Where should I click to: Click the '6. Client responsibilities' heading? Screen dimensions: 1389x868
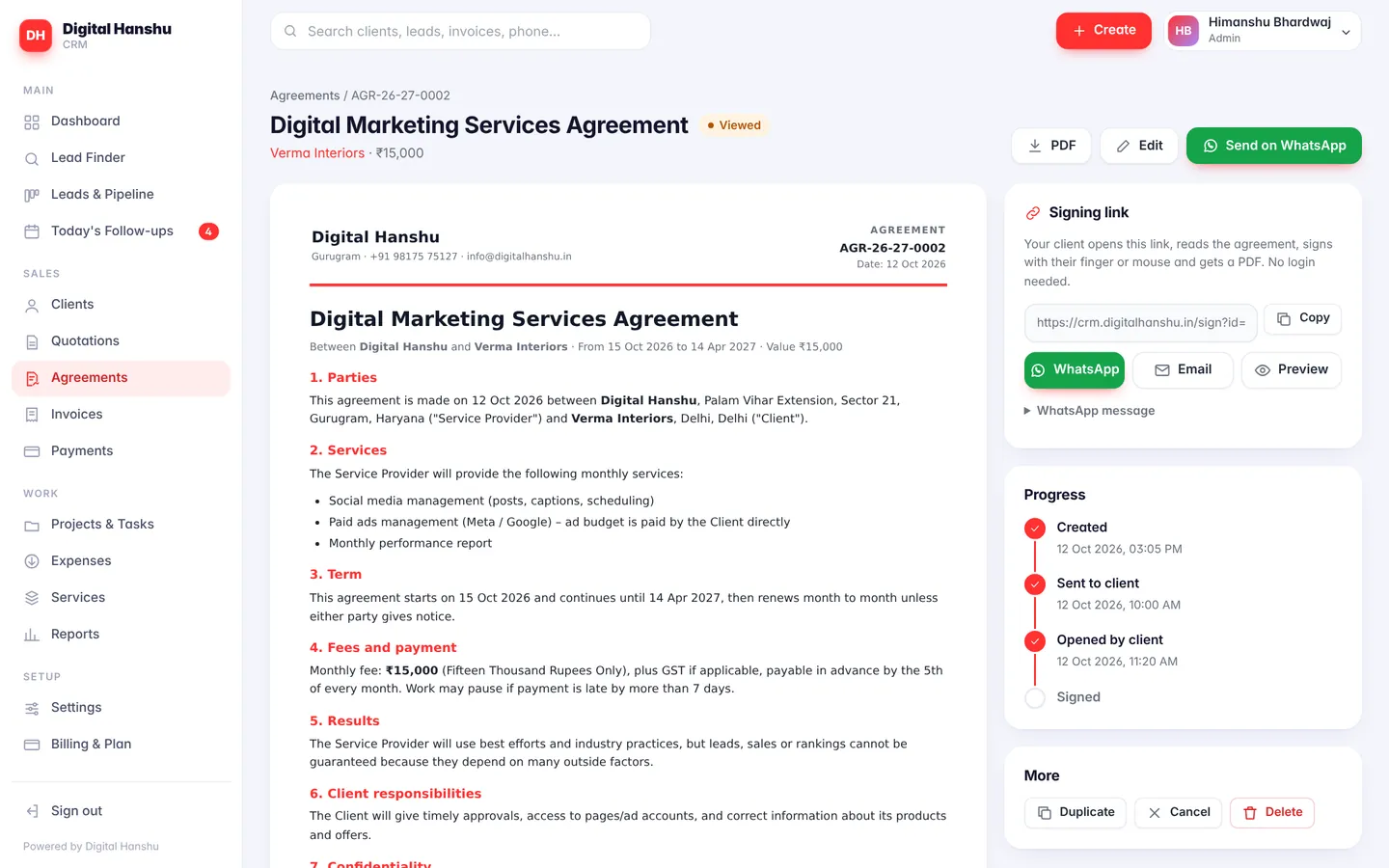coord(395,794)
